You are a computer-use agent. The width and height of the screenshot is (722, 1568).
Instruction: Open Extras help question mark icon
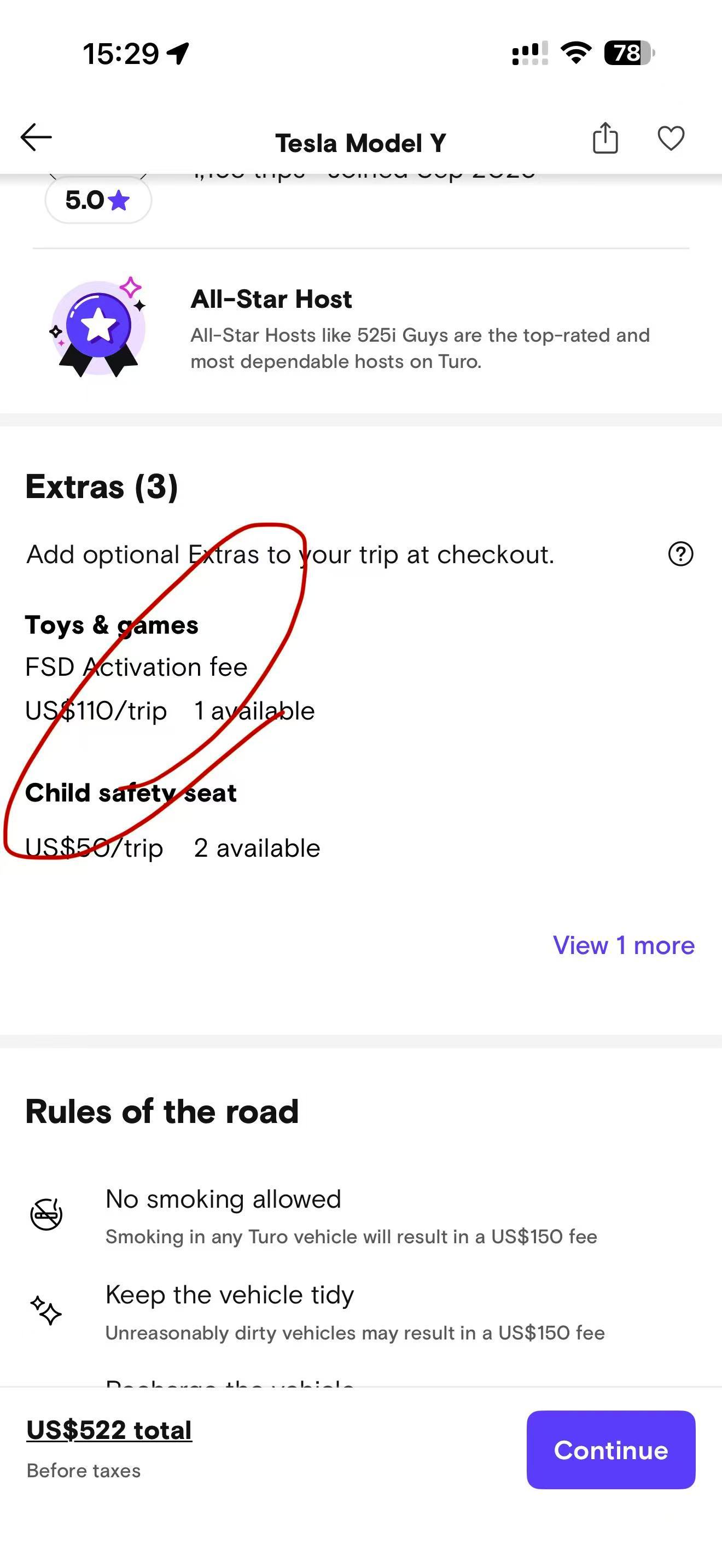tap(680, 554)
